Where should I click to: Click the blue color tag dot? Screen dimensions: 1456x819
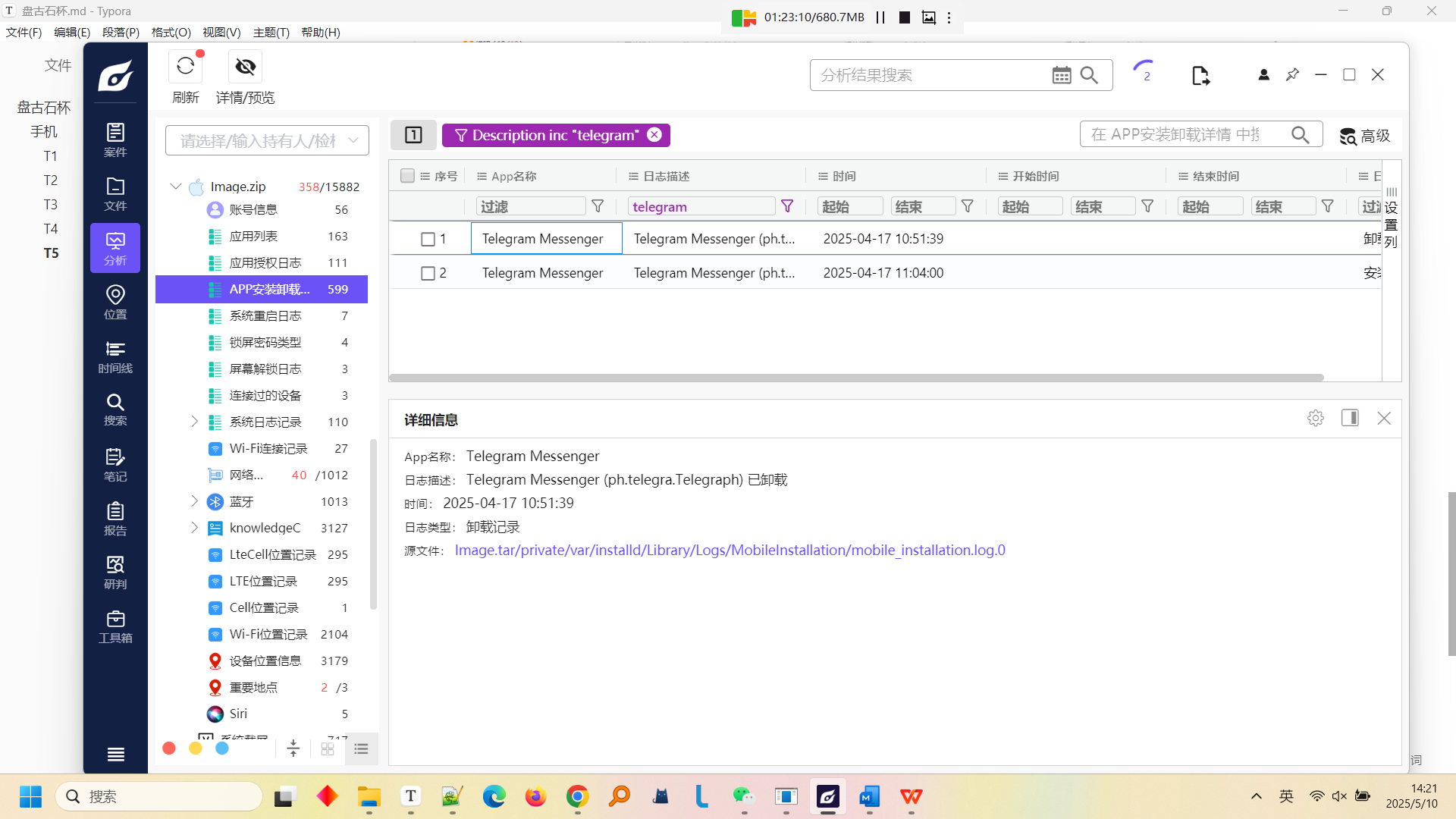(x=222, y=748)
